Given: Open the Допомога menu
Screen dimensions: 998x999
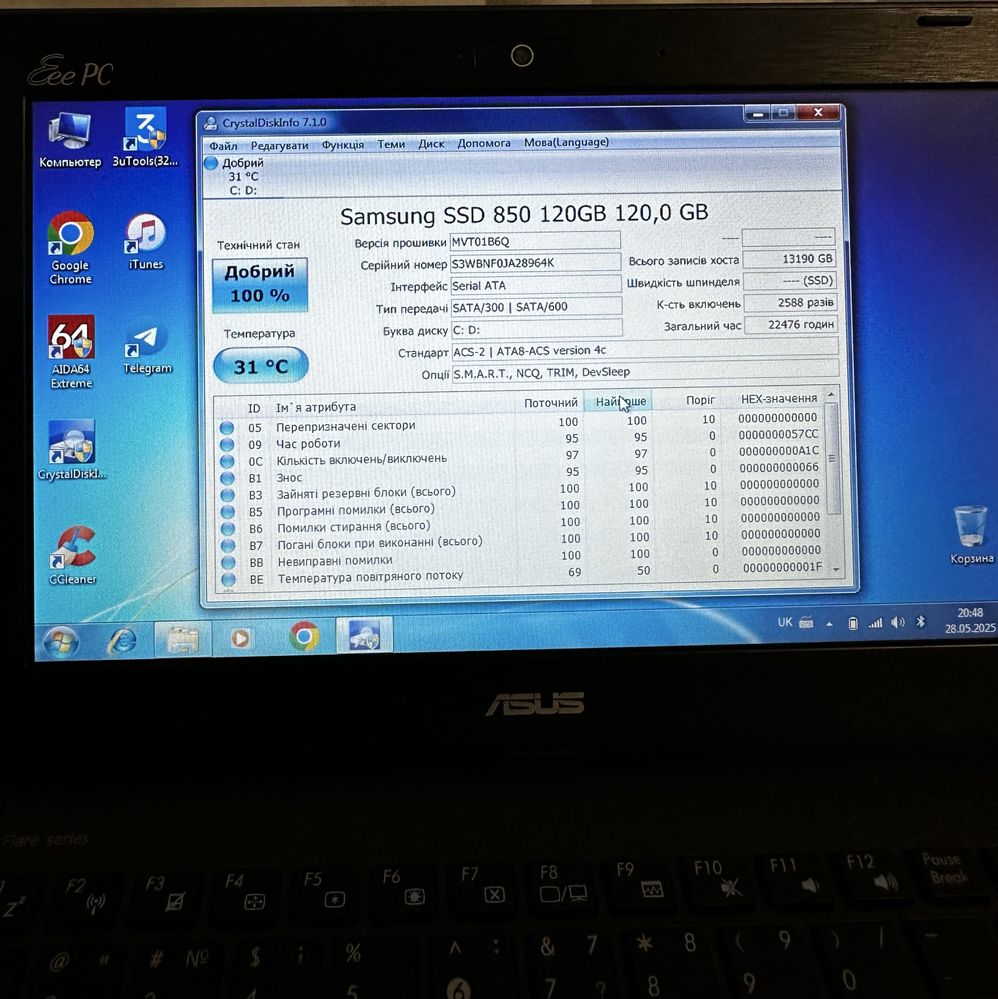Looking at the screenshot, I should point(484,143).
